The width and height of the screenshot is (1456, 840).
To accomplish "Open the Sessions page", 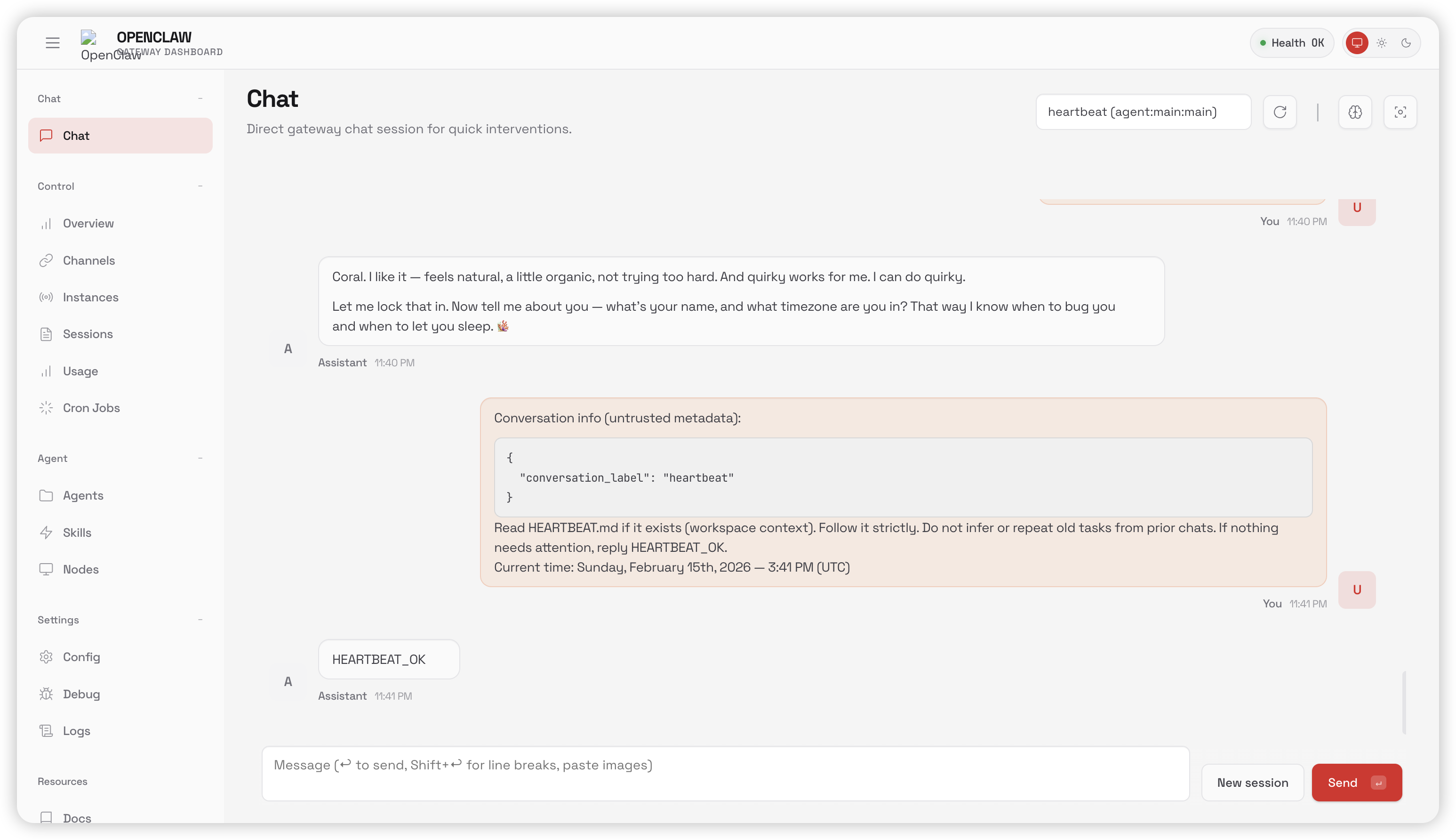I will (x=88, y=333).
